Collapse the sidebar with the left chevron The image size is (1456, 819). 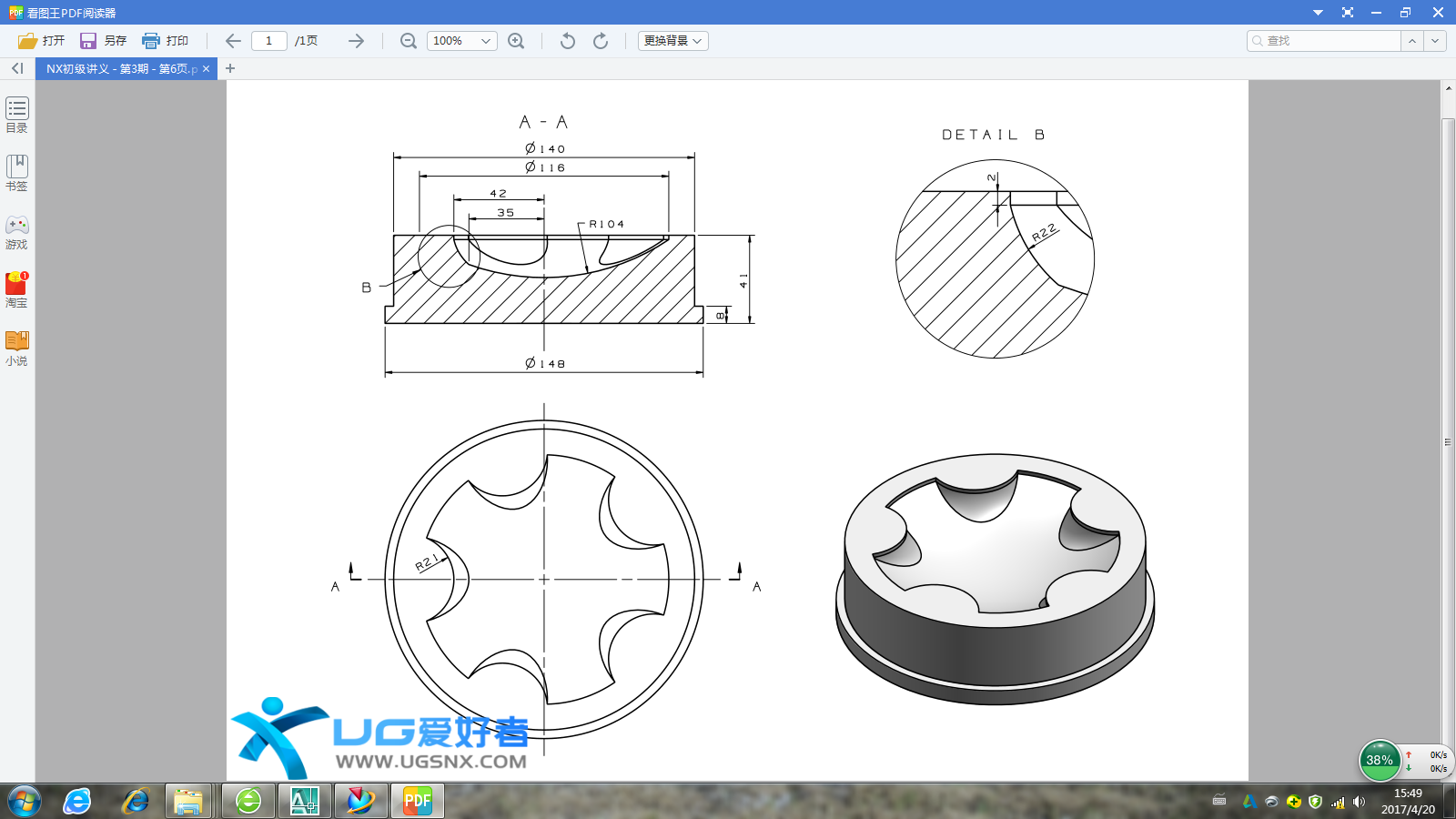17,68
